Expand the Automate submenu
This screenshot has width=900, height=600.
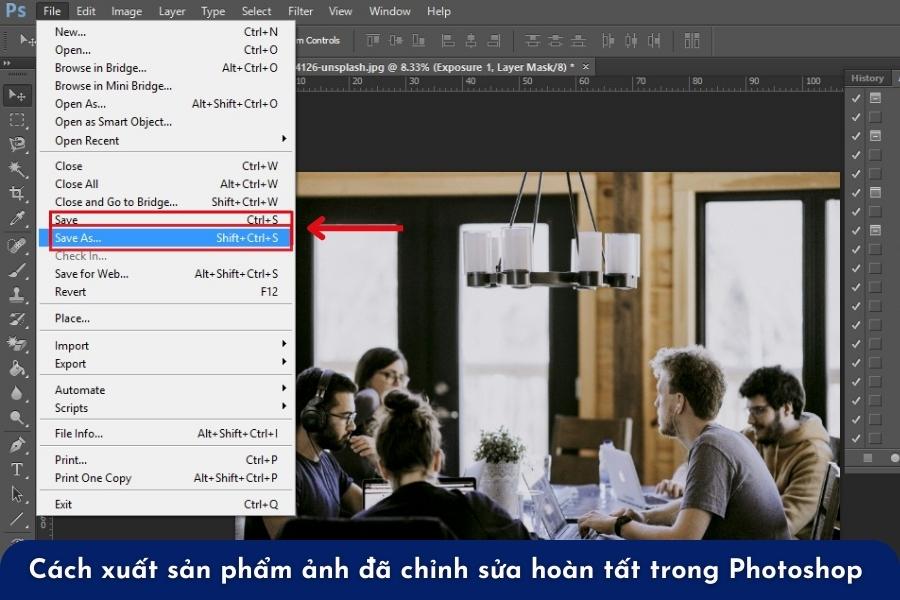(x=79, y=389)
